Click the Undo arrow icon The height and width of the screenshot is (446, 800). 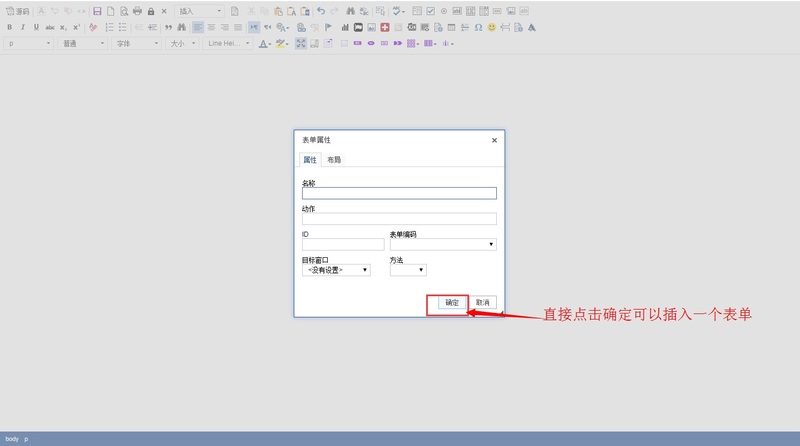[x=320, y=11]
